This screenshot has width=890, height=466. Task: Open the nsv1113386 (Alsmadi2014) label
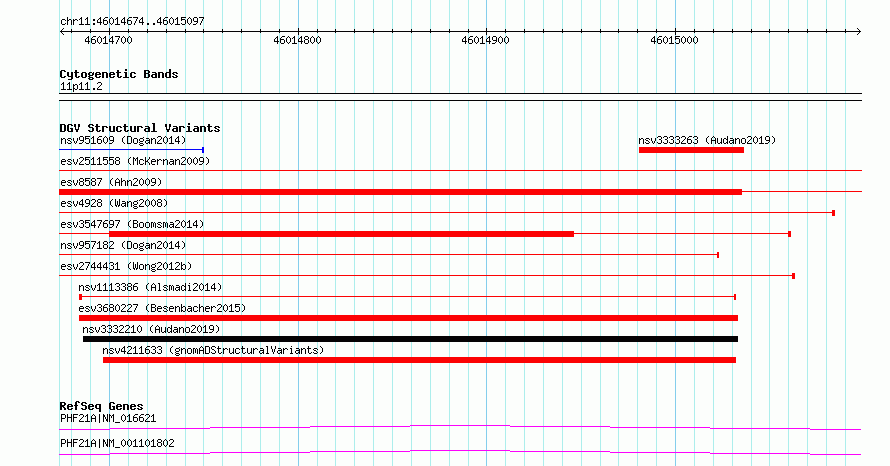(x=150, y=287)
